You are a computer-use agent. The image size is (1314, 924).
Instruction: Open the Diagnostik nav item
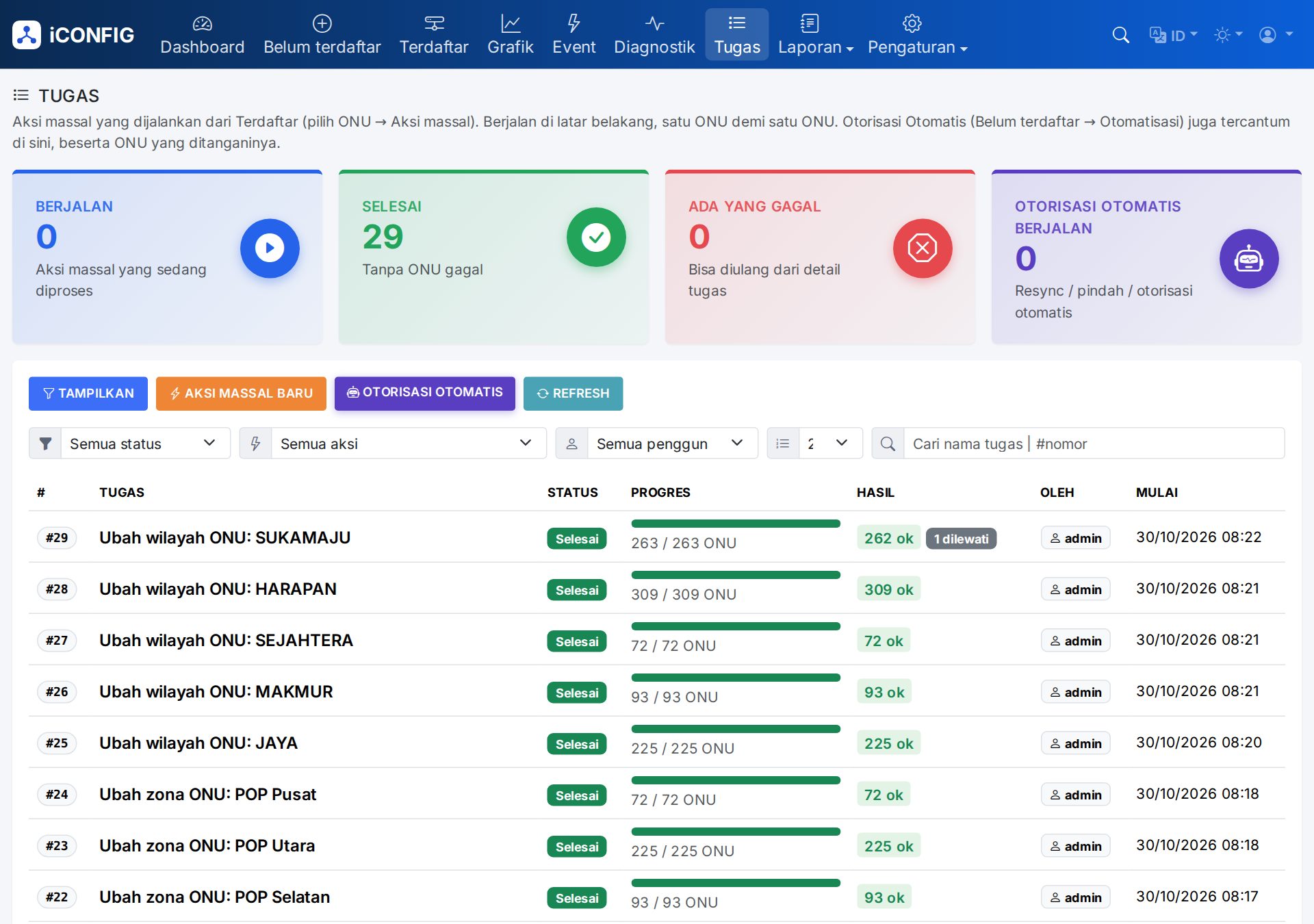654,35
